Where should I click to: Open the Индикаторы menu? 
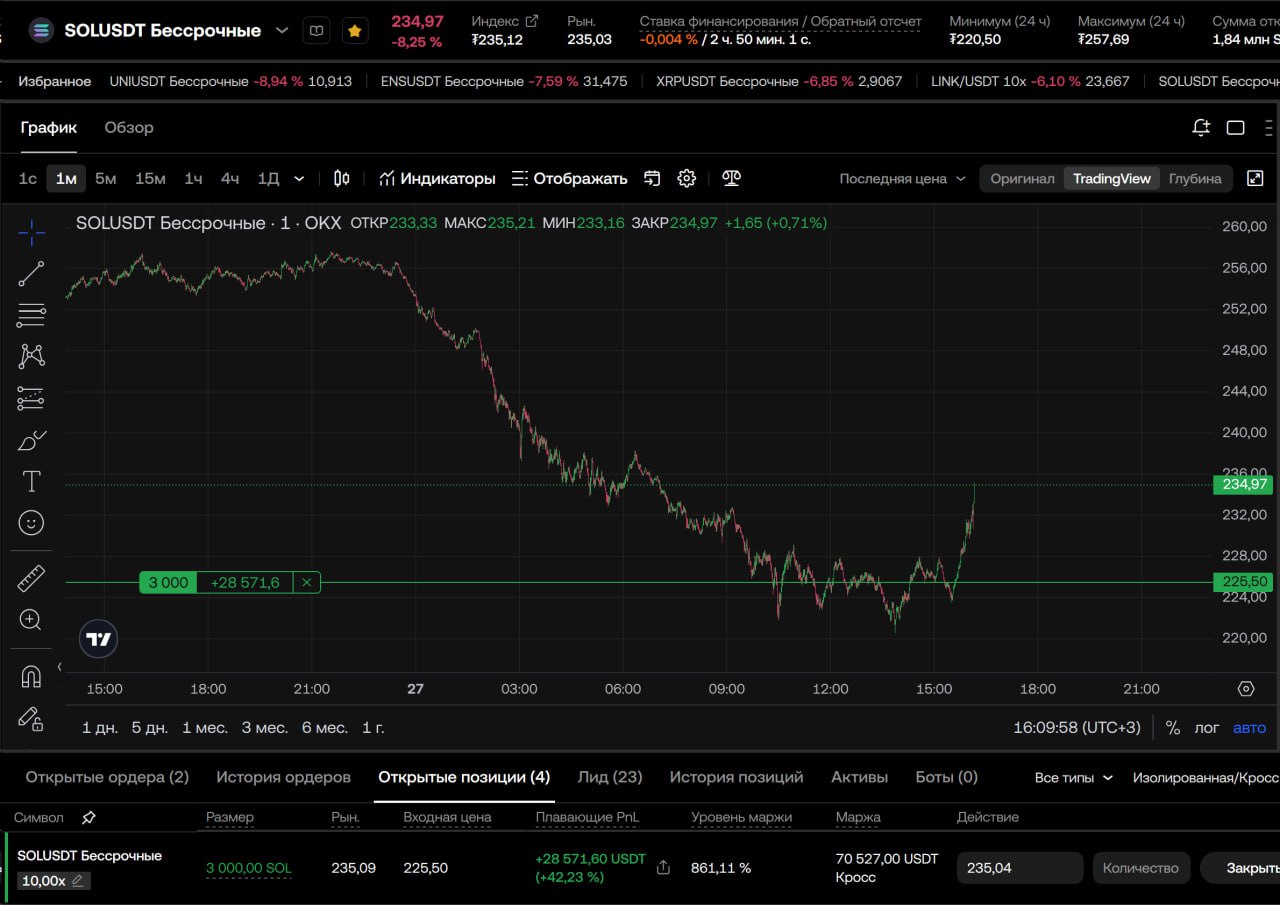point(437,178)
